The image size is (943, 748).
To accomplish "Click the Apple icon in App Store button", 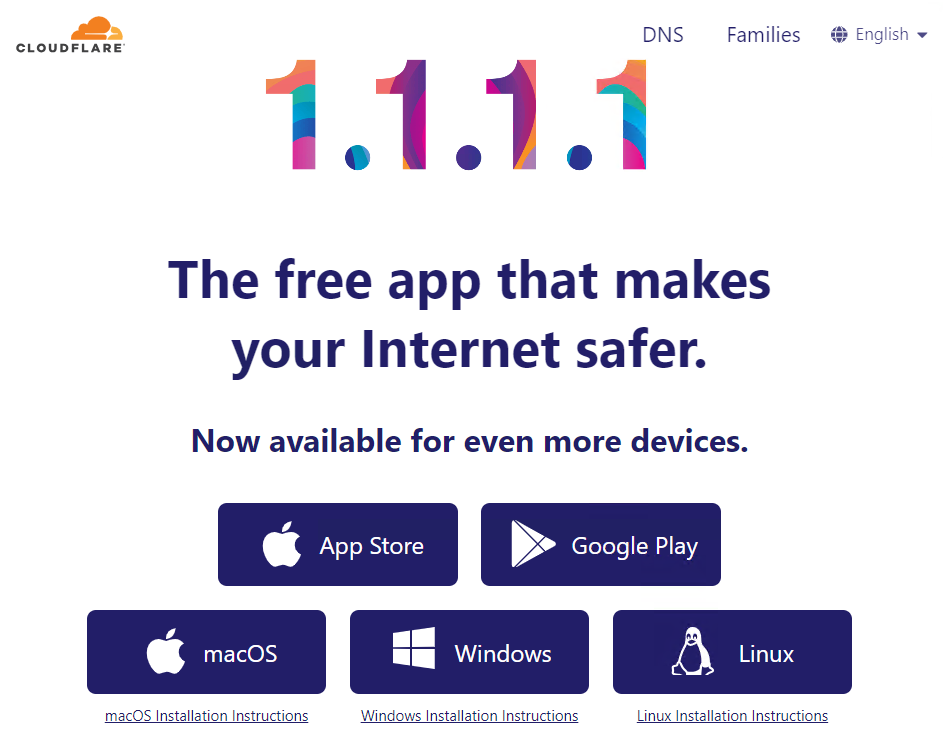I will (x=282, y=544).
